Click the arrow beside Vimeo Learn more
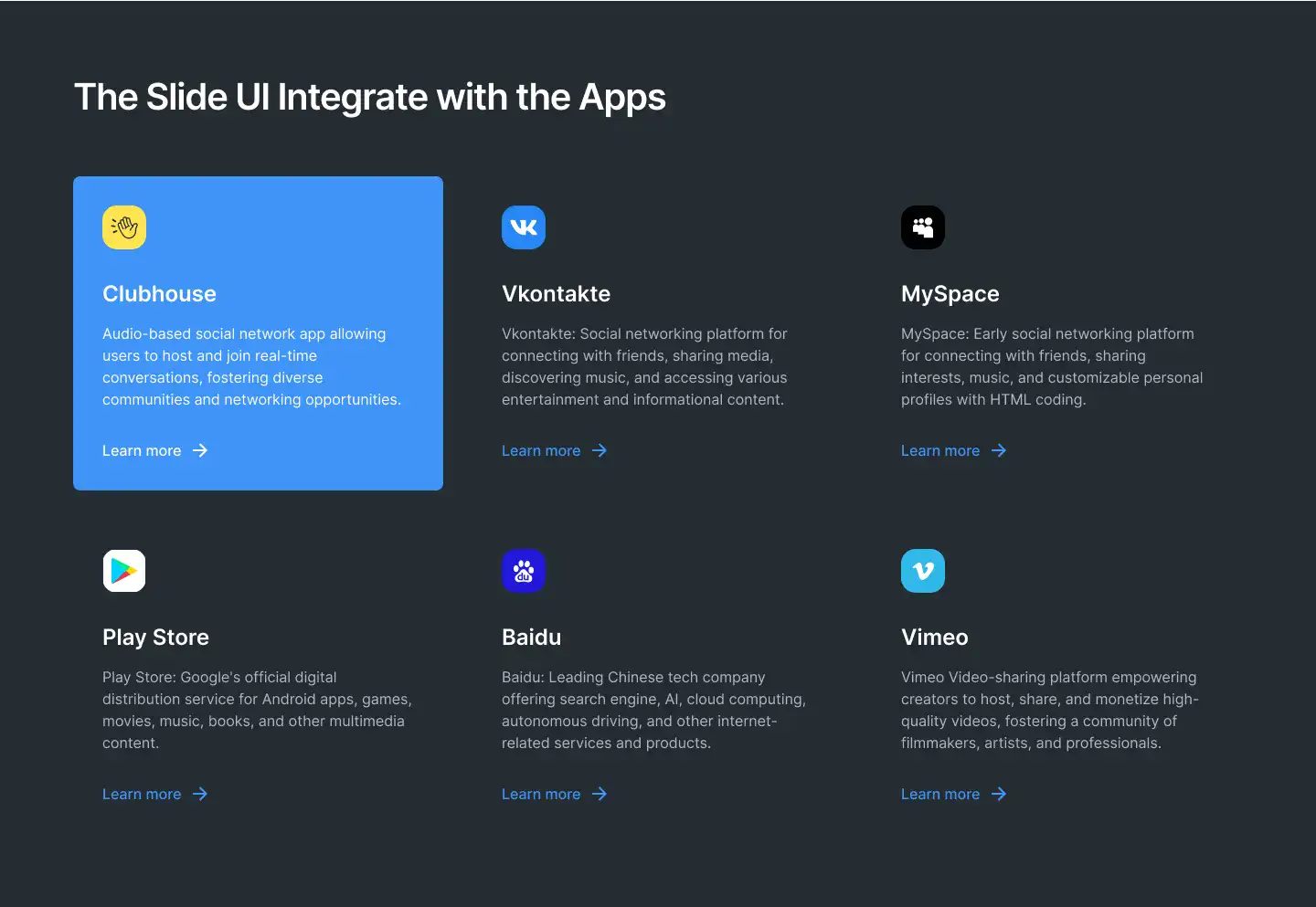This screenshot has width=1316, height=907. click(999, 794)
